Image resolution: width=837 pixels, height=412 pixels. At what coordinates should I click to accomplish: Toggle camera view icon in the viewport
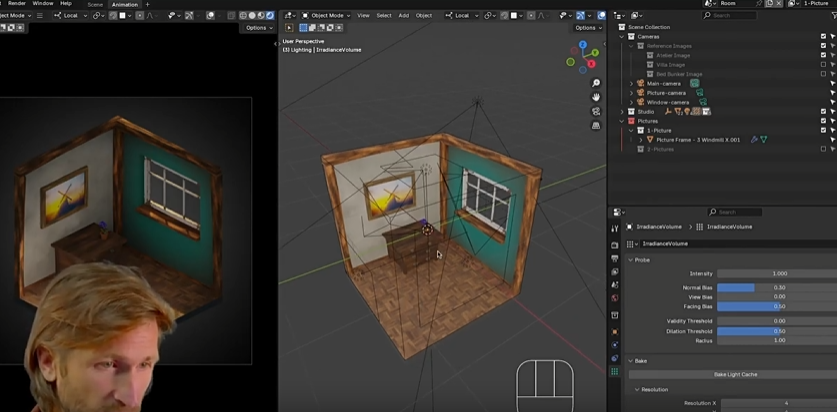coord(596,112)
